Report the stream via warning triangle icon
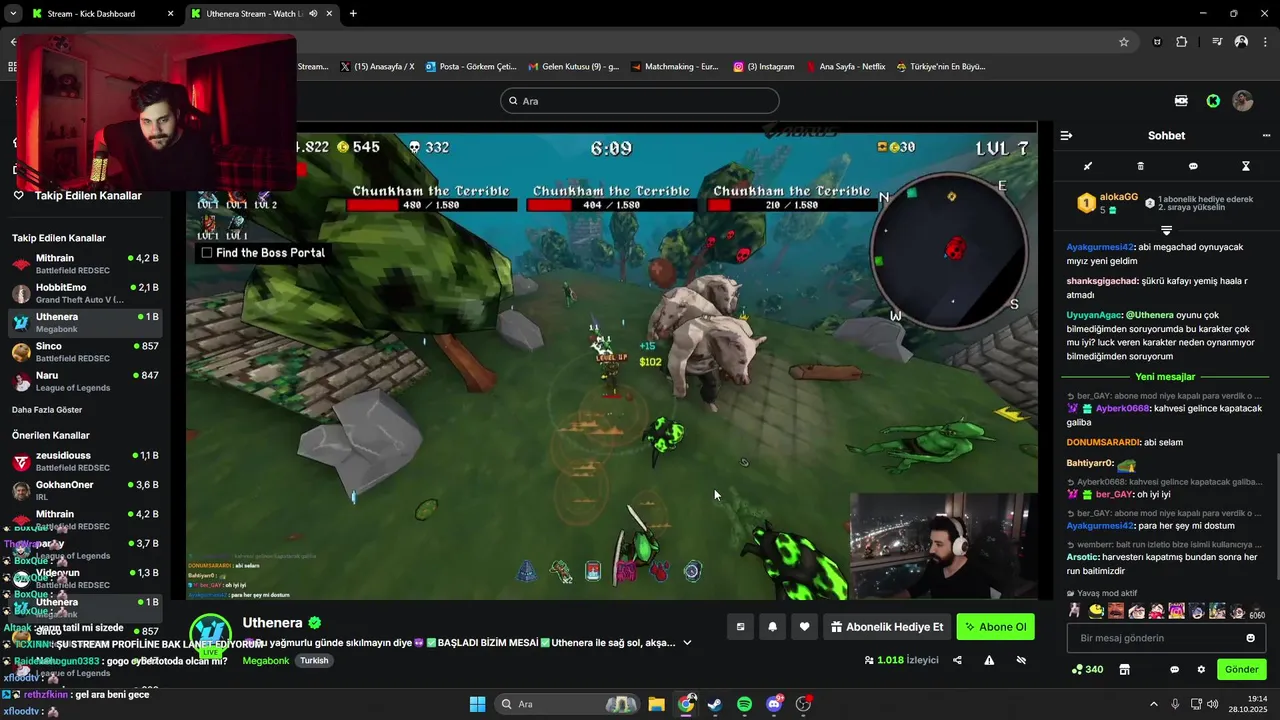The image size is (1280, 720). click(989, 660)
